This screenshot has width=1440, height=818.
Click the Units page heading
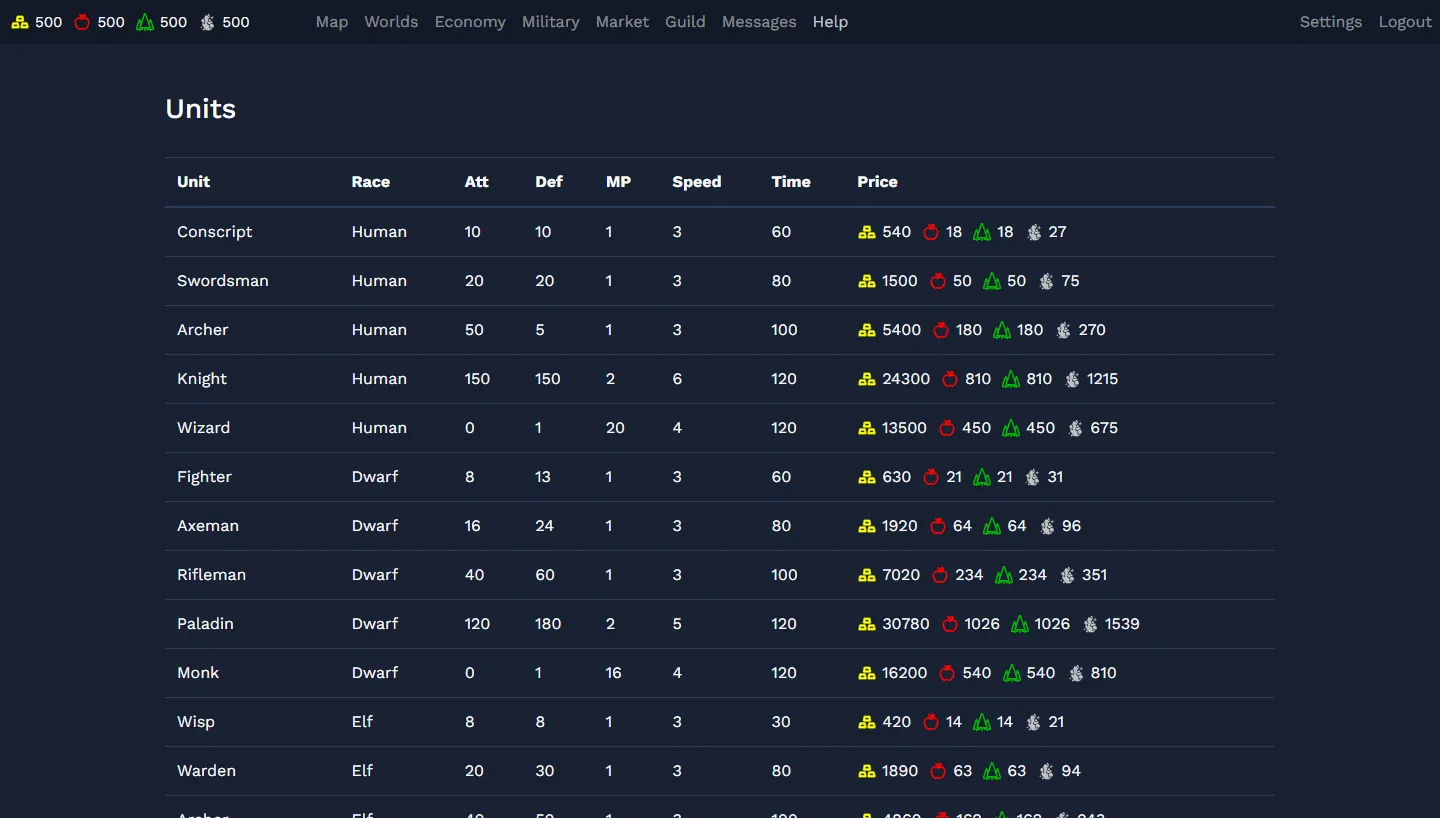(201, 109)
